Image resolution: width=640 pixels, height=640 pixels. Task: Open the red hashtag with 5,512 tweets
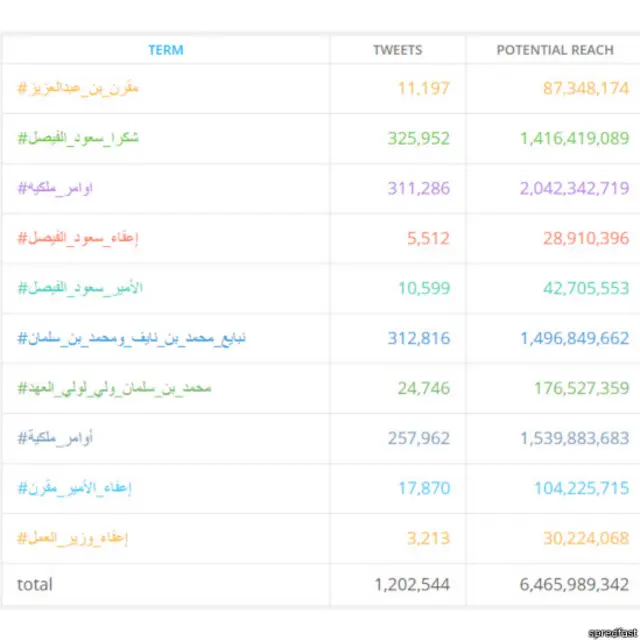pos(78,238)
